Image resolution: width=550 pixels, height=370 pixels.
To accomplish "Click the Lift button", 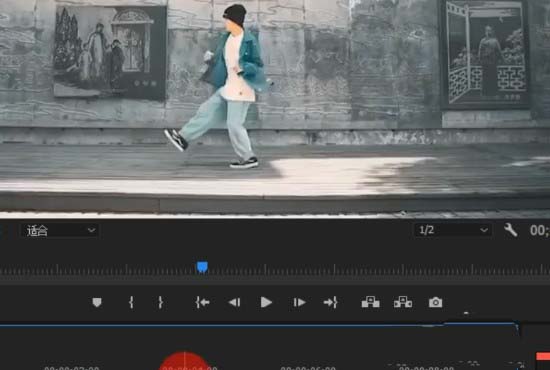I will (370, 302).
